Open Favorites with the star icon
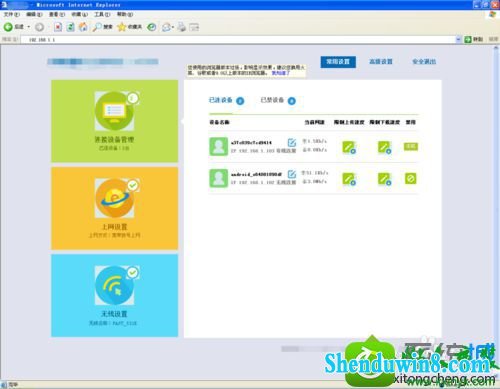The height and width of the screenshot is (389, 500). pyautogui.click(x=130, y=27)
